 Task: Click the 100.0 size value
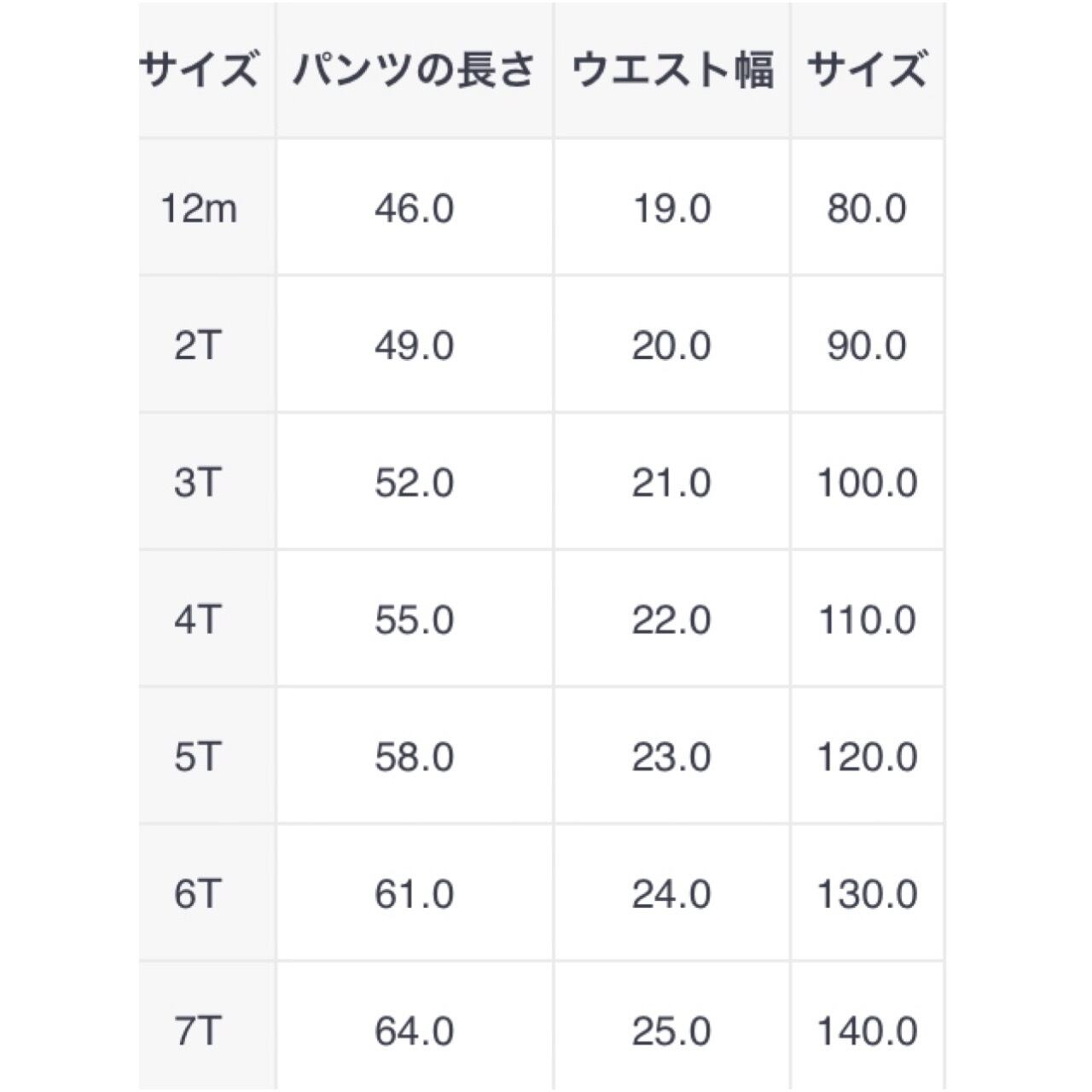tap(867, 483)
